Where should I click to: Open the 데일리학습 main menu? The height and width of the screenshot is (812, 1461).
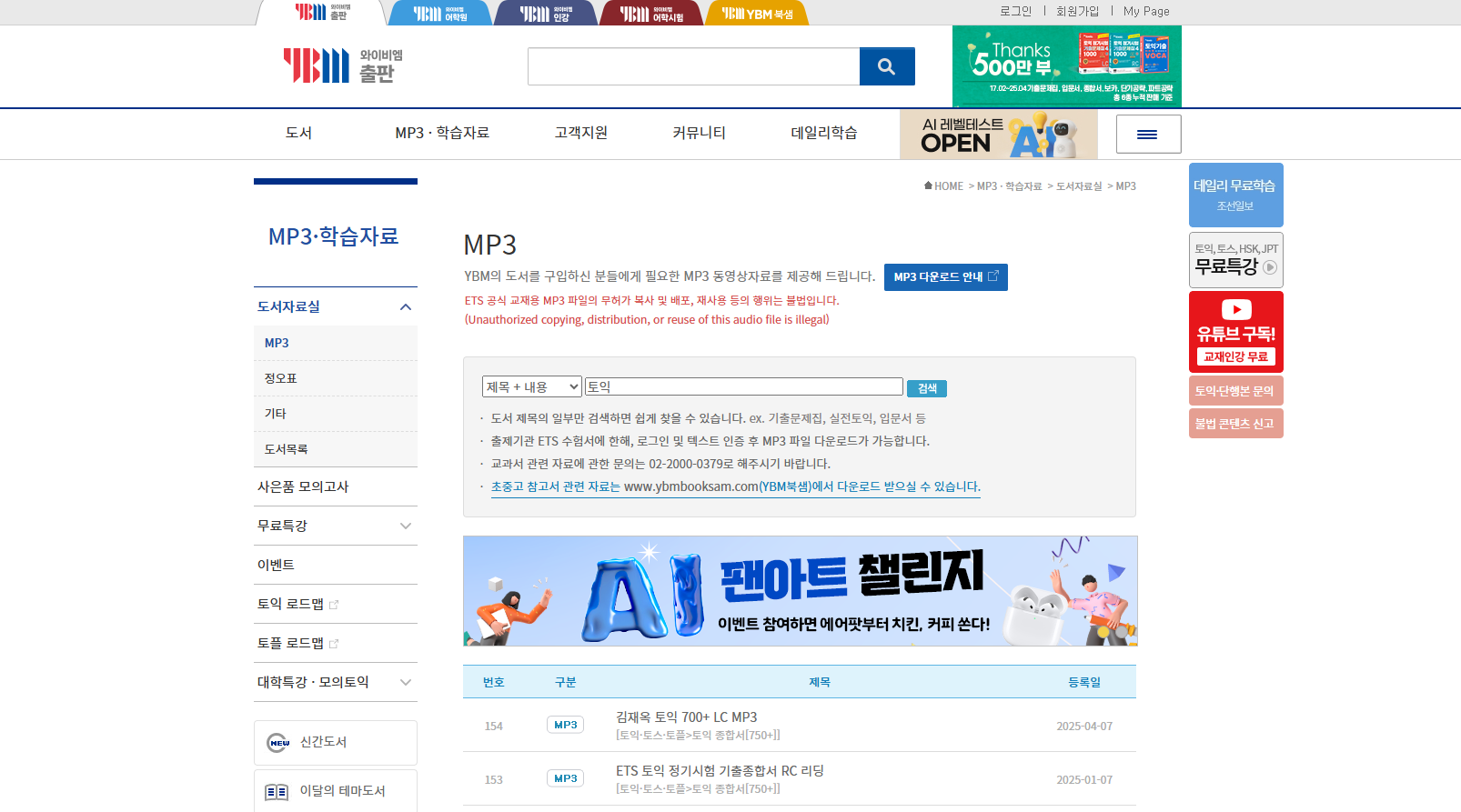[824, 133]
